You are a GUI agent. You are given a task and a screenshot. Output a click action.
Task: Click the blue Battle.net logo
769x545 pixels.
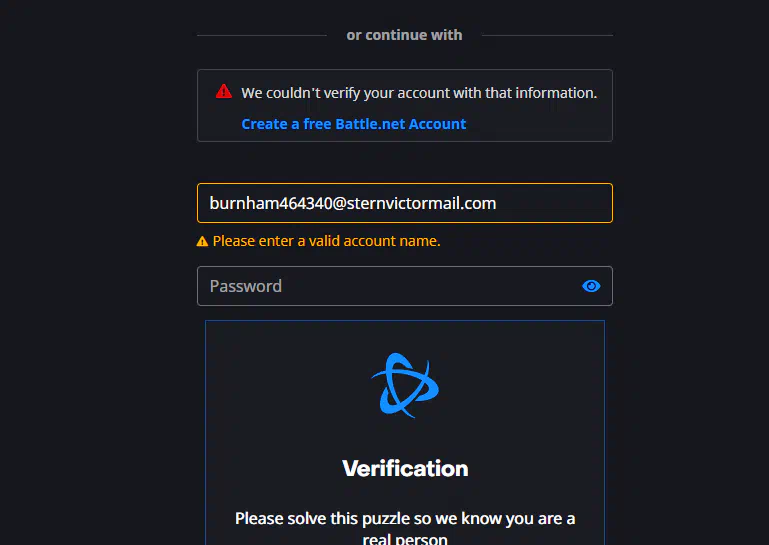pos(405,386)
